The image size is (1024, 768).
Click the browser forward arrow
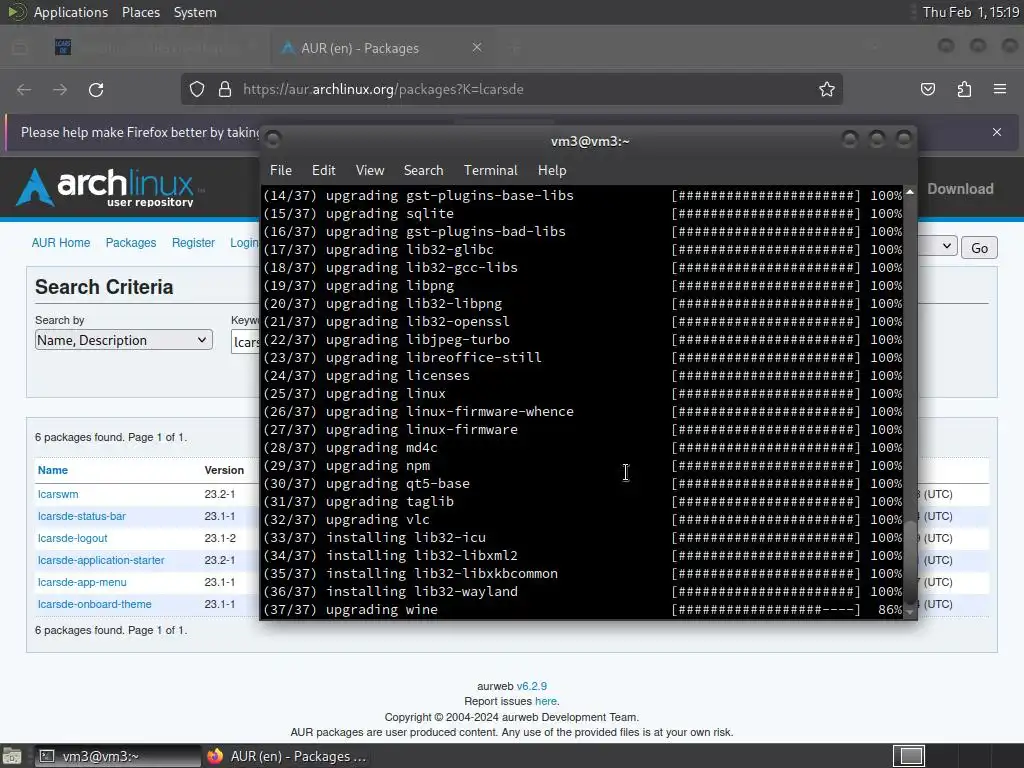pos(60,89)
